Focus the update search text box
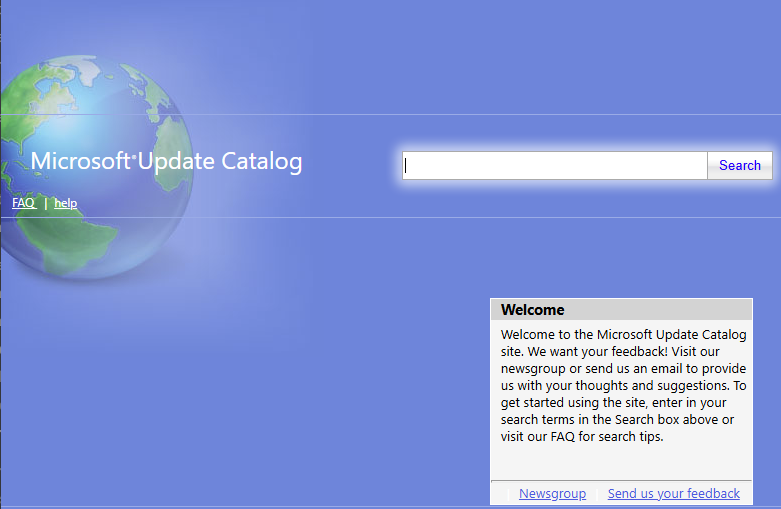Viewport: 781px width, 509px height. 555,165
